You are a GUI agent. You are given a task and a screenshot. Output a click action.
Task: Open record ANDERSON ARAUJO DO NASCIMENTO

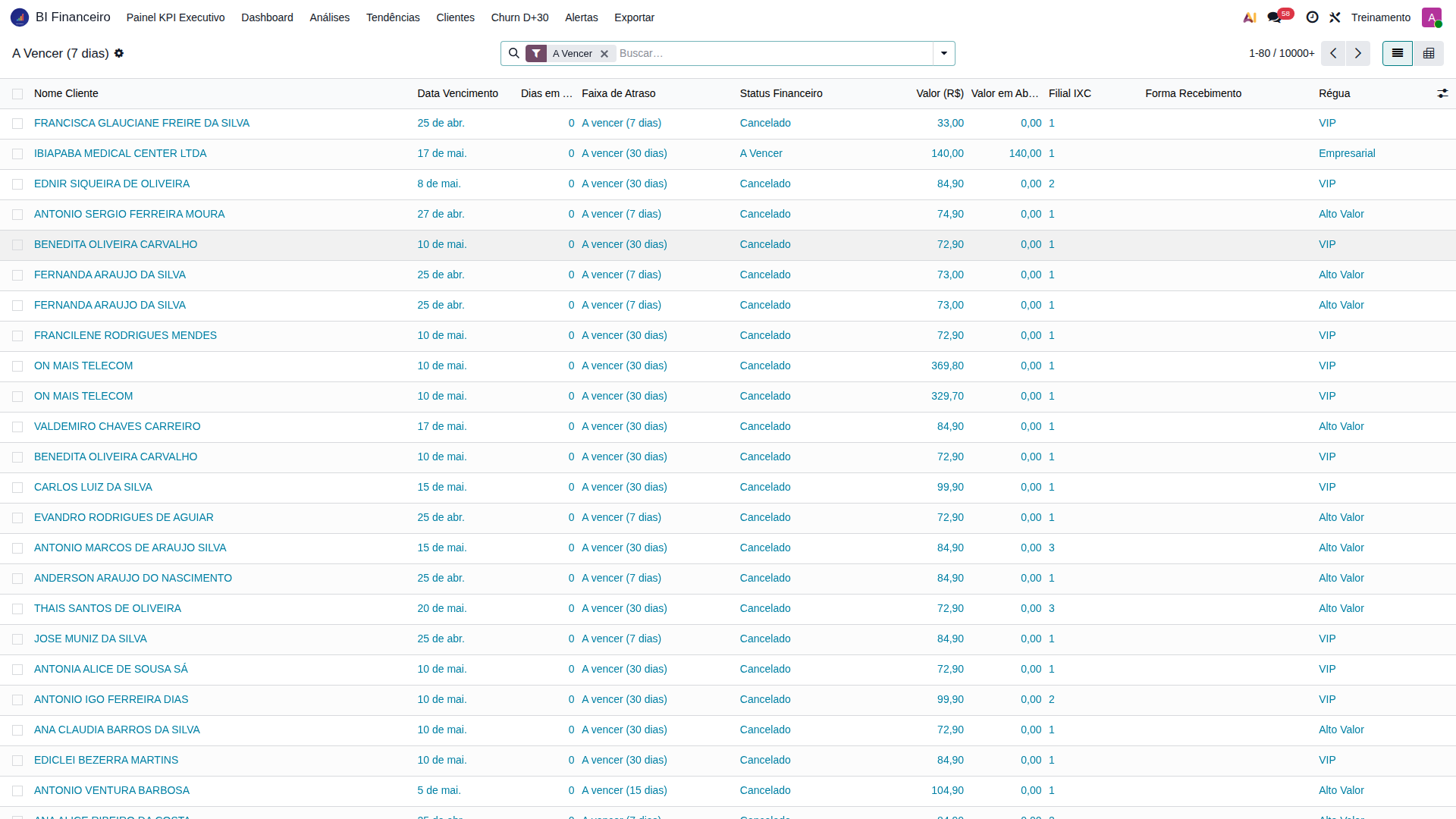click(x=133, y=578)
